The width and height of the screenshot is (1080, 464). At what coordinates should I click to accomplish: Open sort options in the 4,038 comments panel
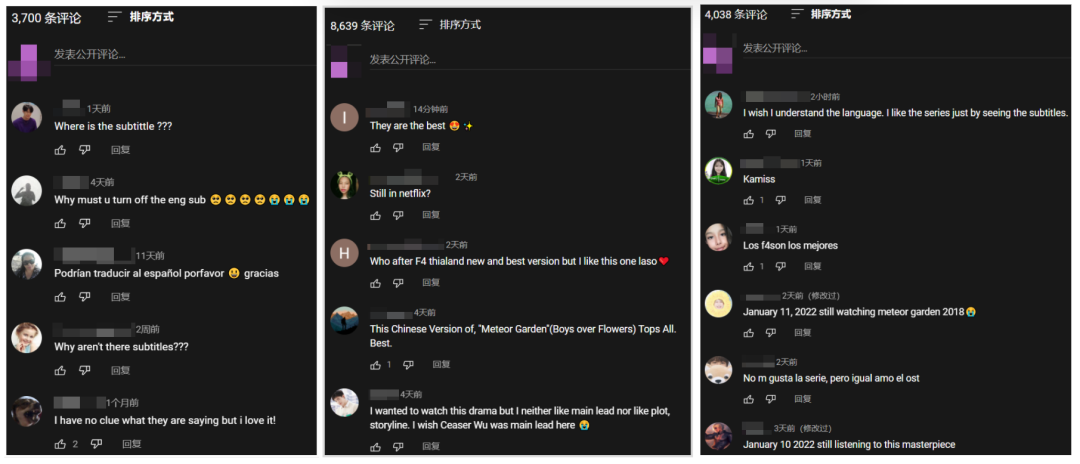click(821, 14)
